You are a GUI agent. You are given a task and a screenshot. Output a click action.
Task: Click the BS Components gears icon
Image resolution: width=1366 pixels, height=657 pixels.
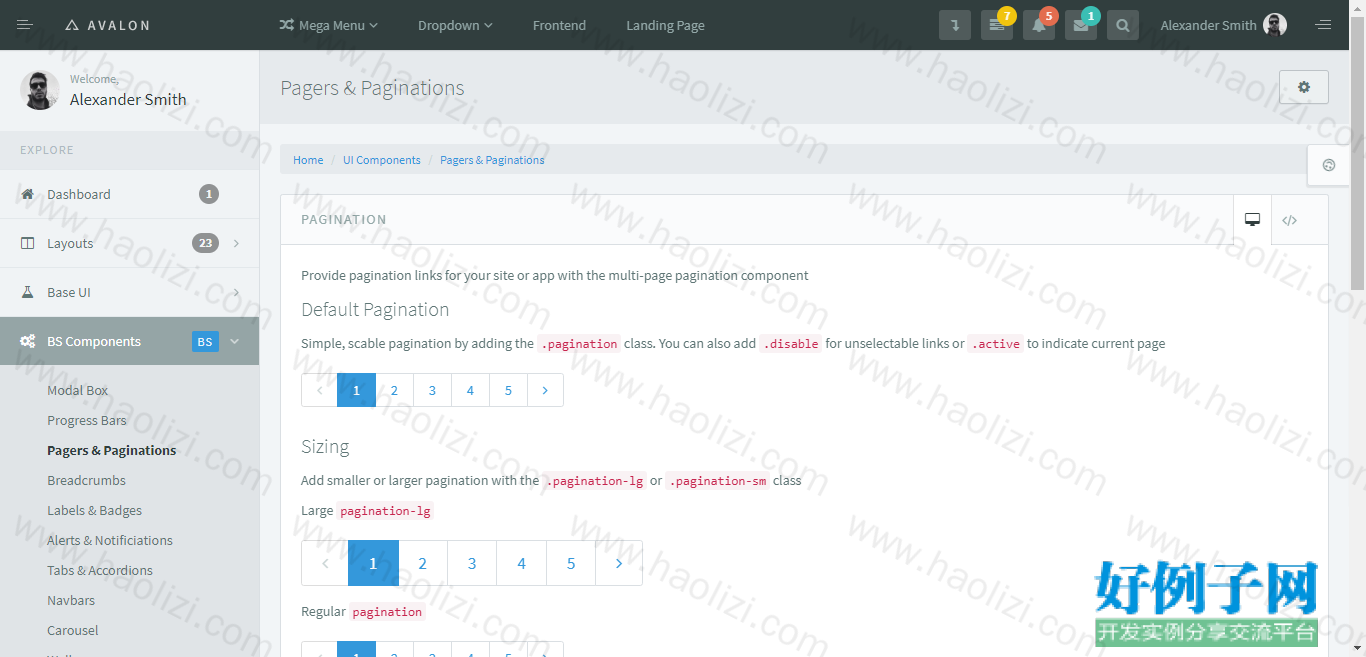[x=28, y=341]
